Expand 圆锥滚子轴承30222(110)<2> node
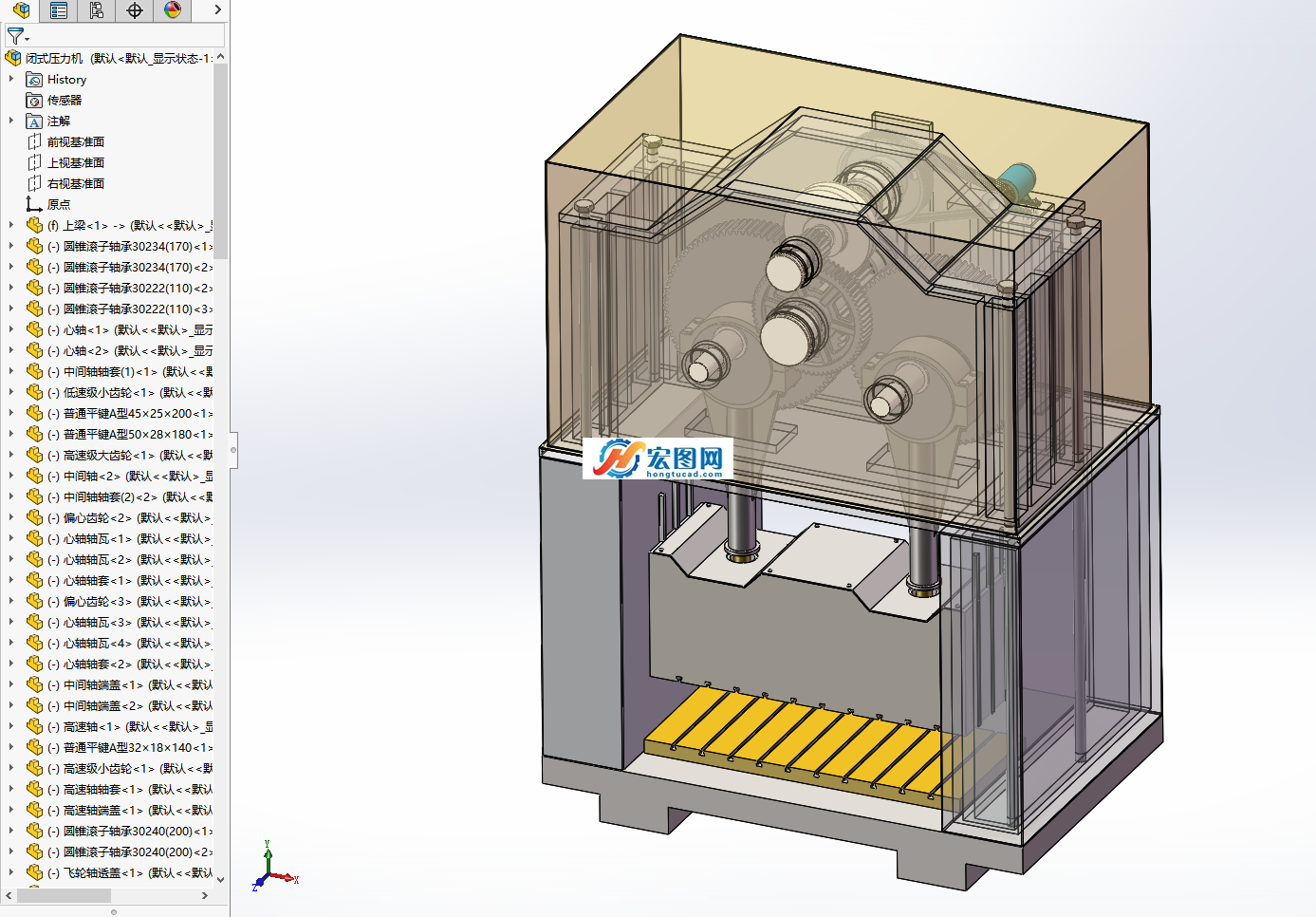 11,288
